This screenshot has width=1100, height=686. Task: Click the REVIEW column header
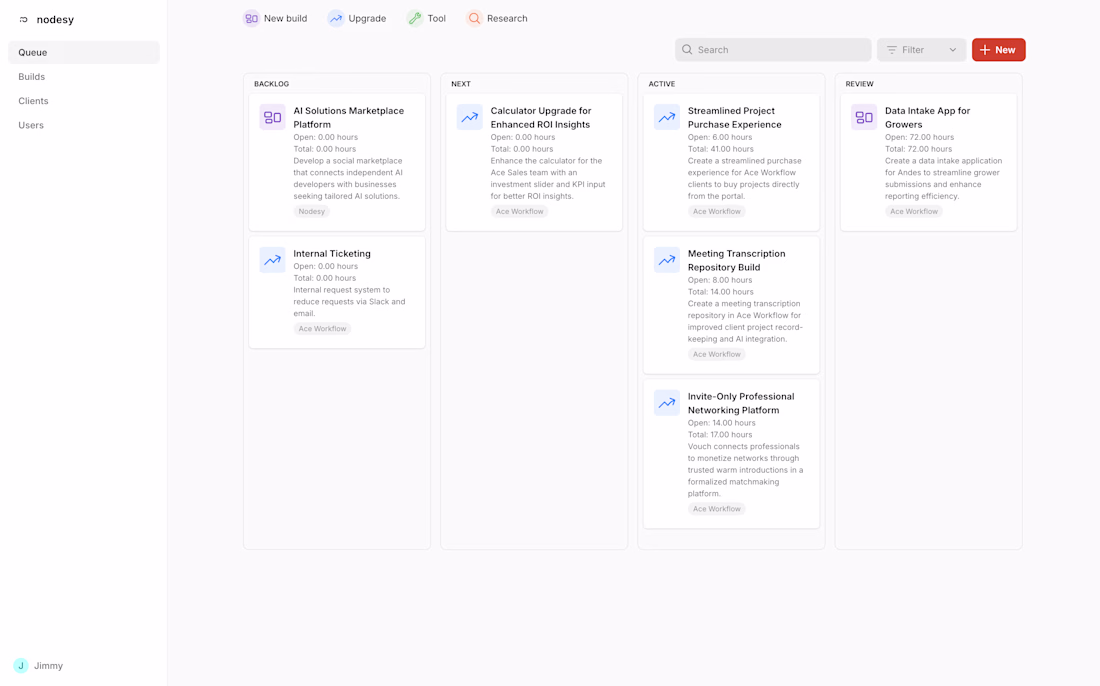click(859, 83)
